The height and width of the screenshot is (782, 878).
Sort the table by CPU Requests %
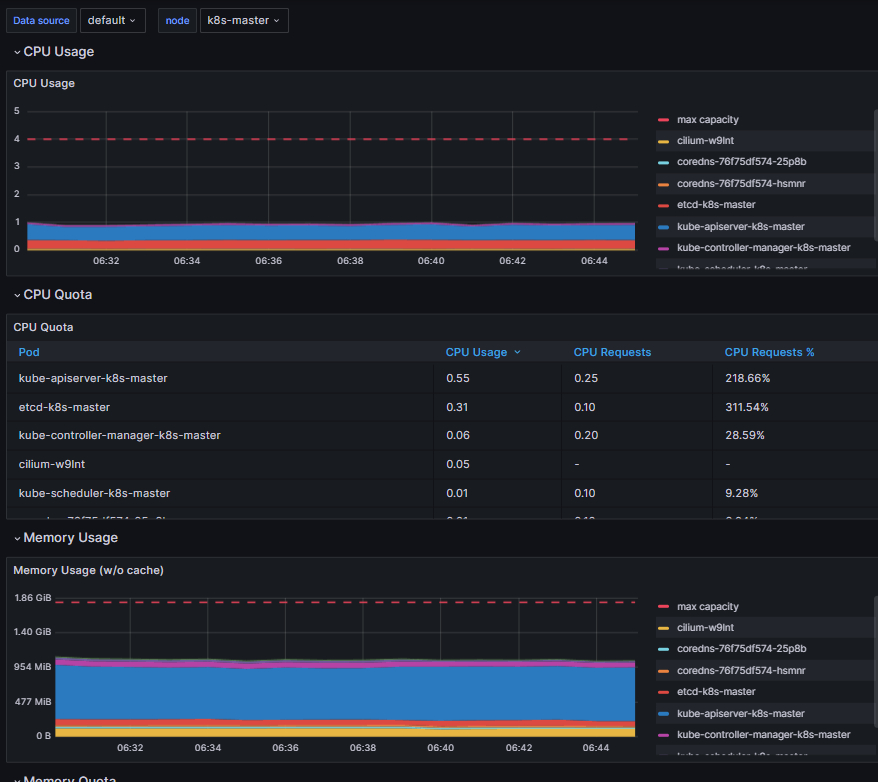(769, 352)
